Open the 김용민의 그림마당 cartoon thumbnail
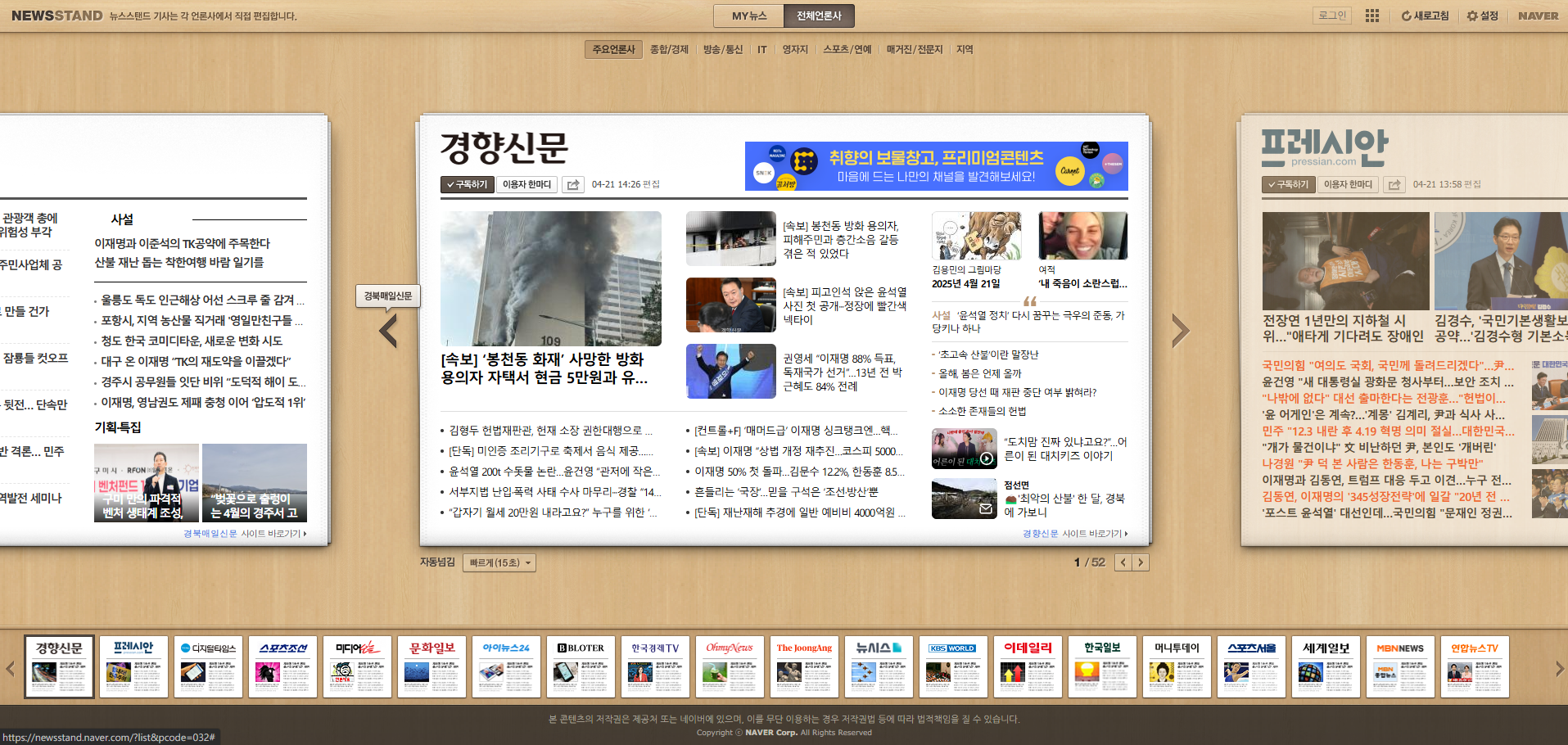This screenshot has height=745, width=1568. tap(977, 236)
